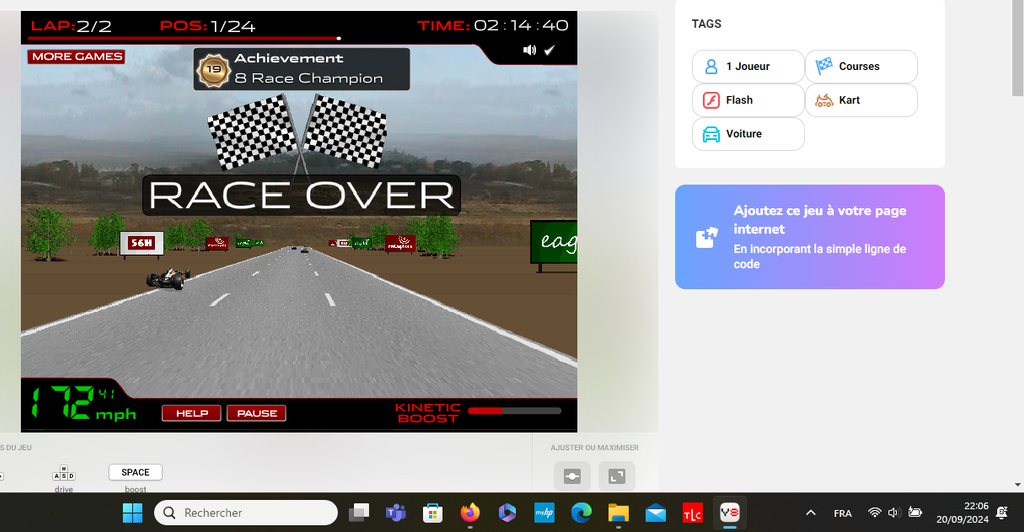Open FRA keyboard language selector

843,513
